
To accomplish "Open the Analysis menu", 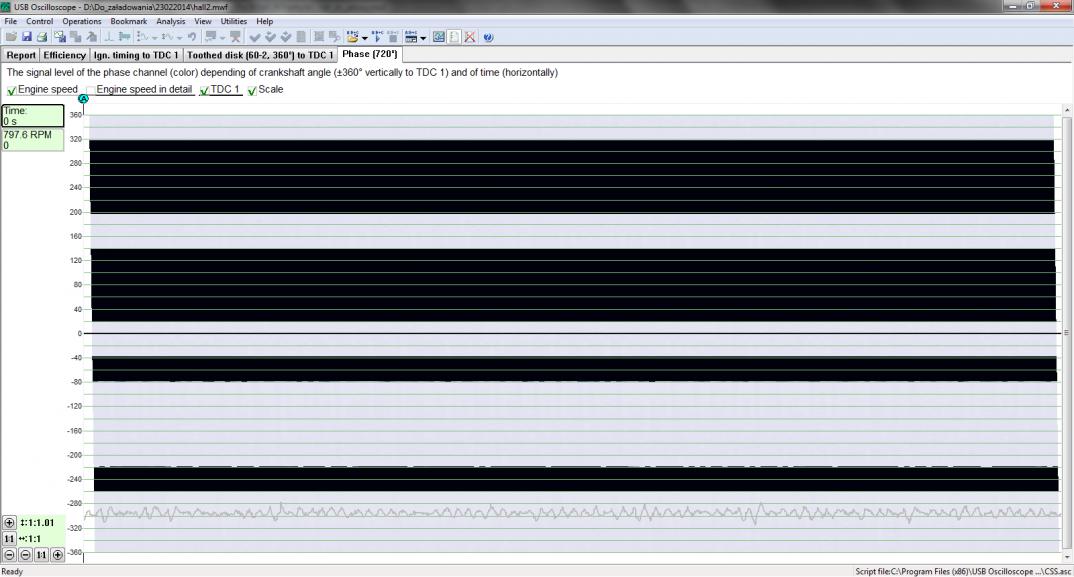I will (x=171, y=21).
